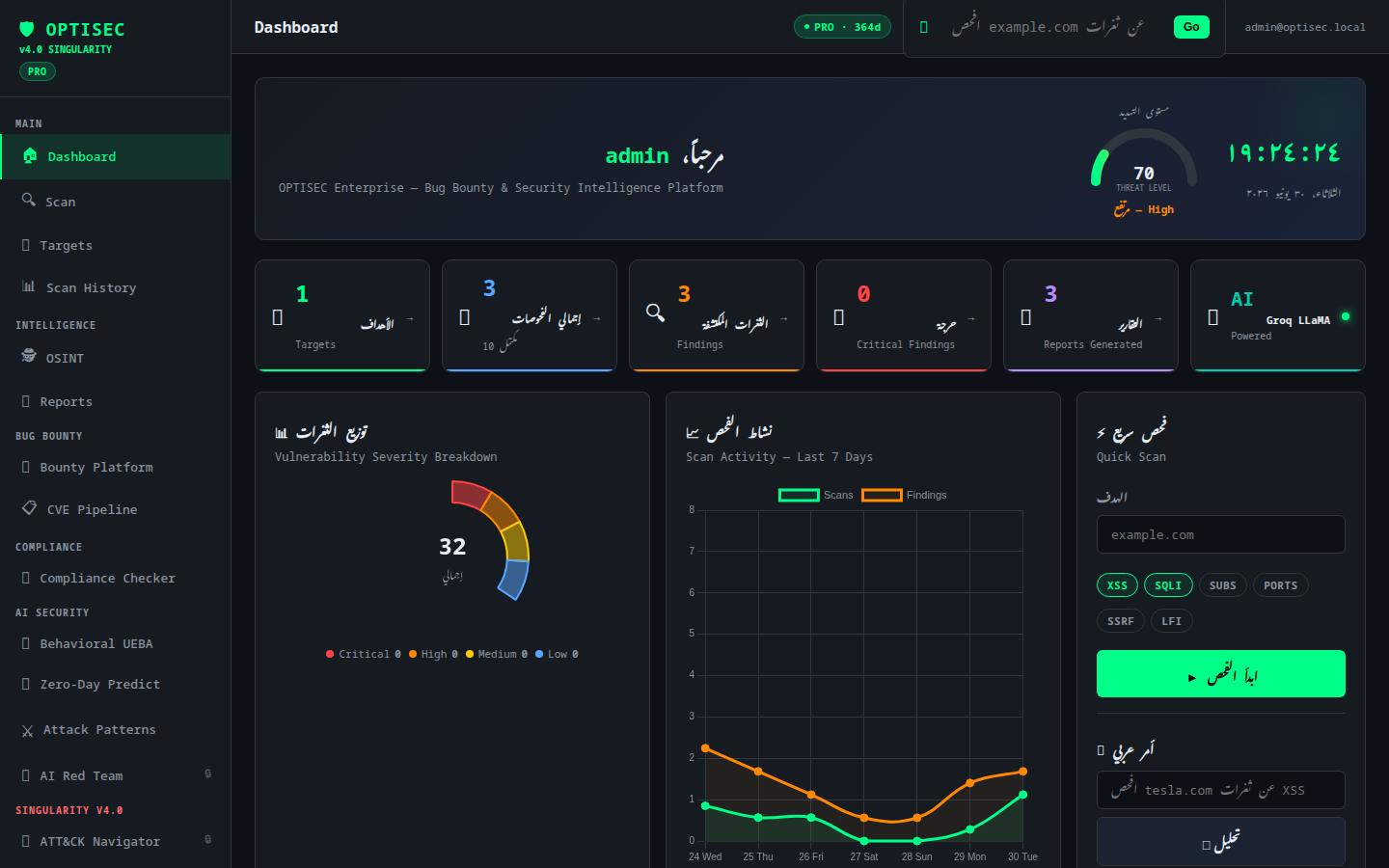1389x868 pixels.
Task: Click the Medium legend entry
Action: point(497,654)
